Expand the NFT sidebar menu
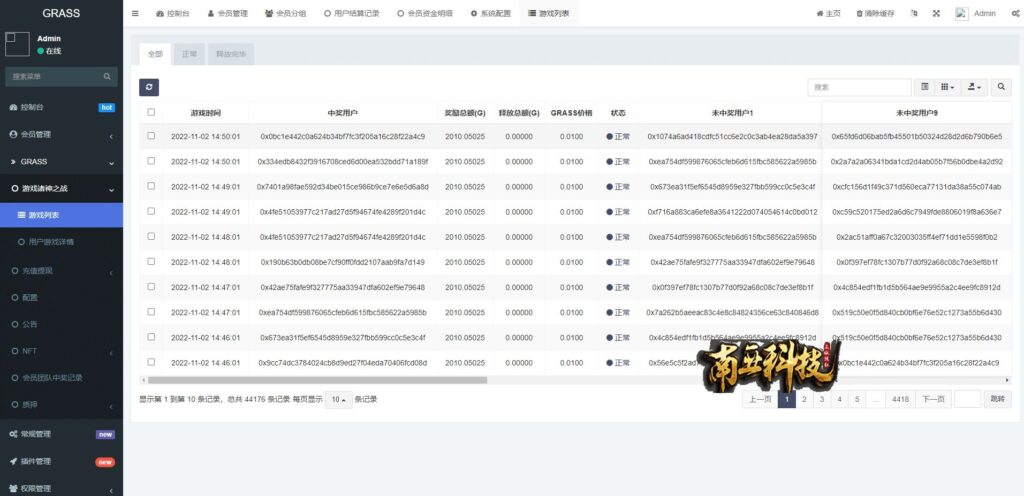This screenshot has width=1024, height=496. [61, 351]
